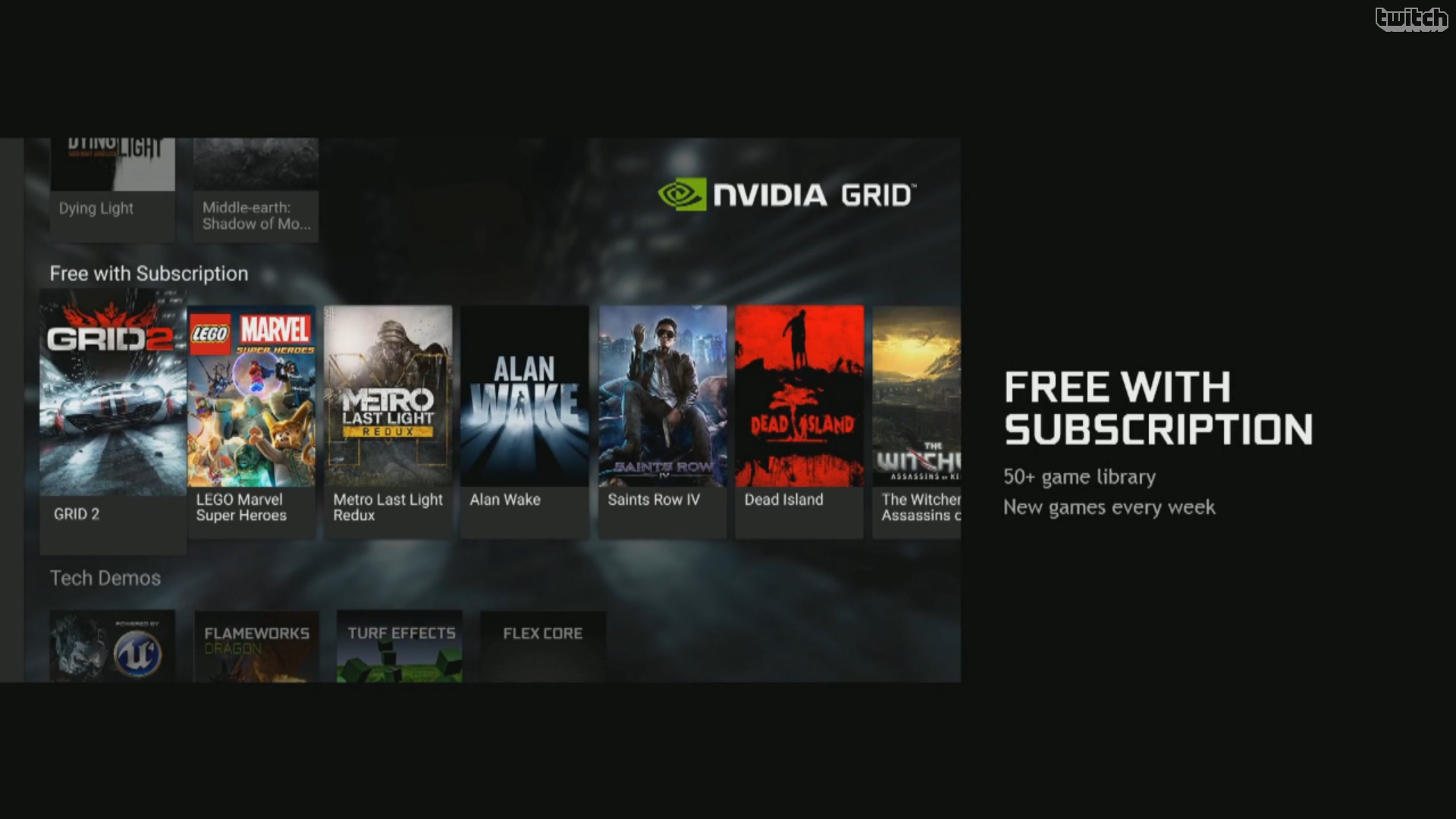
Task: Click the Flex Core tech demo
Action: click(x=540, y=647)
